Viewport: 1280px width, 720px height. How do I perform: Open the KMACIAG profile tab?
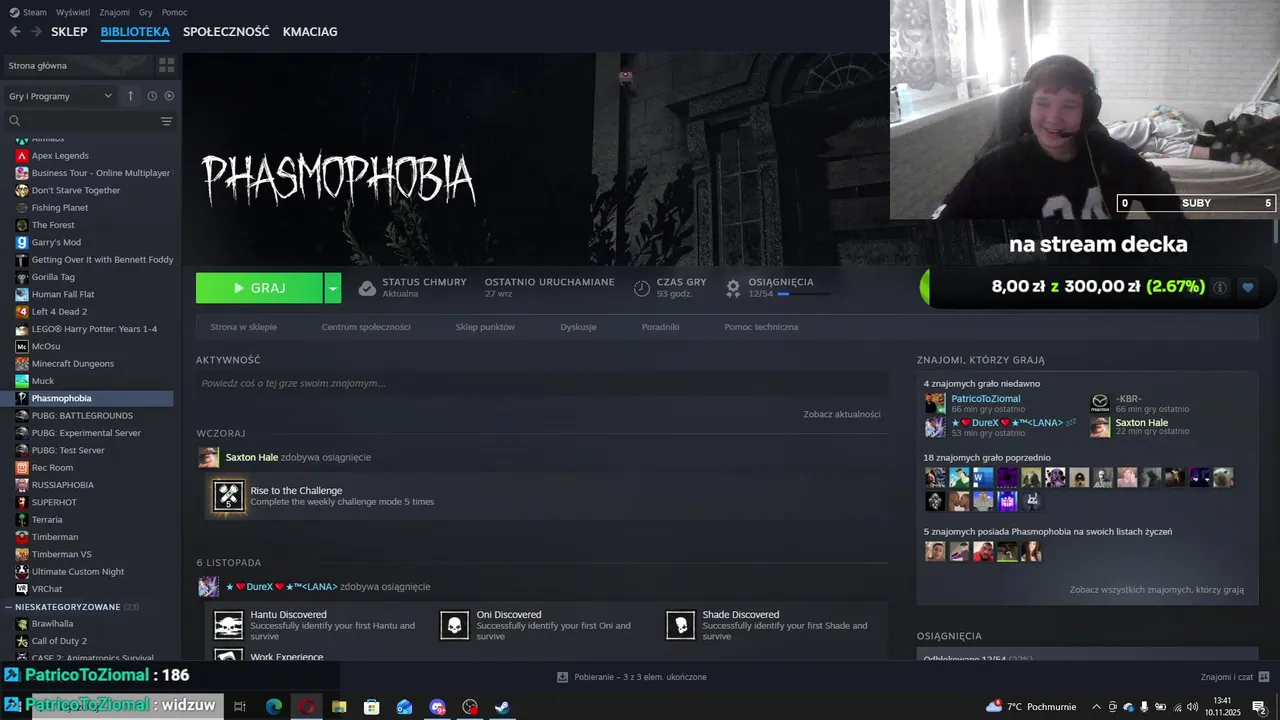[x=310, y=32]
